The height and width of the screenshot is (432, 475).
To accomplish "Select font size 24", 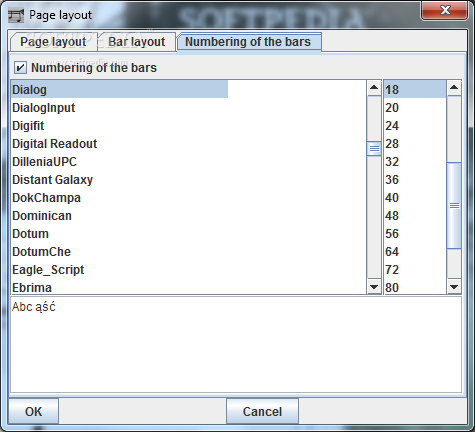I will pos(415,125).
